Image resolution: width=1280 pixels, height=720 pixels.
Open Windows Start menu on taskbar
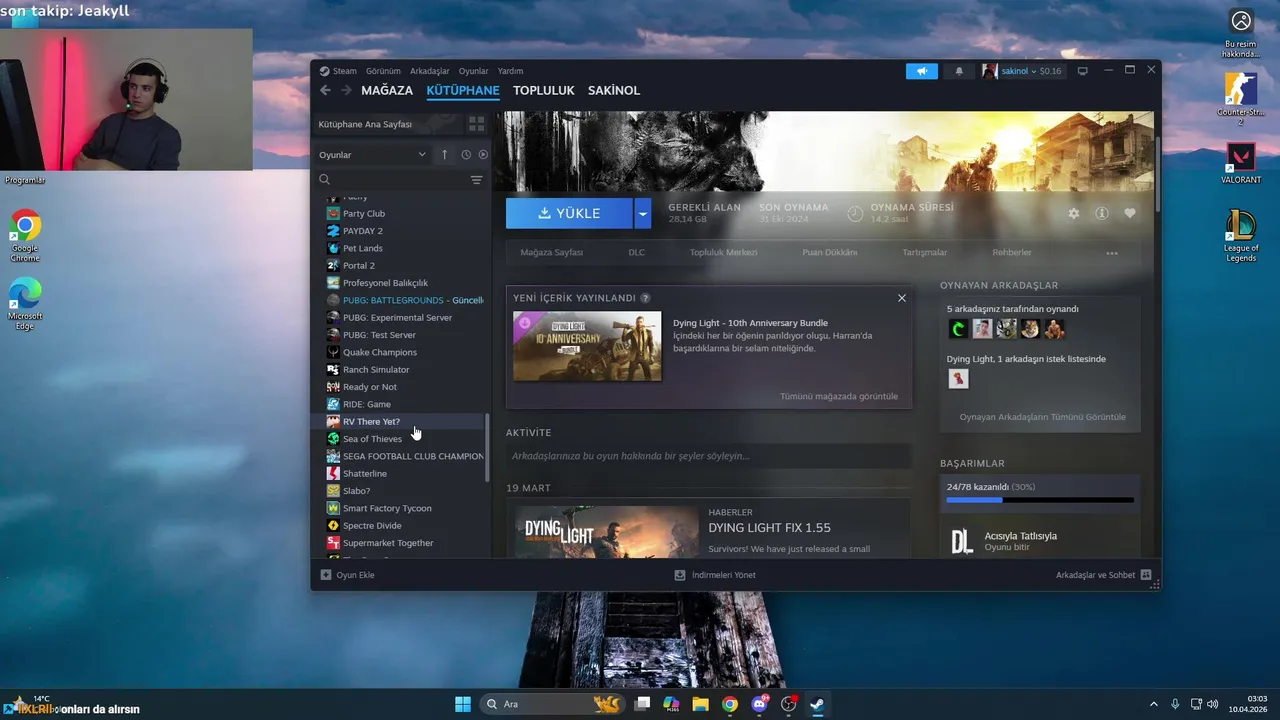coord(463,704)
